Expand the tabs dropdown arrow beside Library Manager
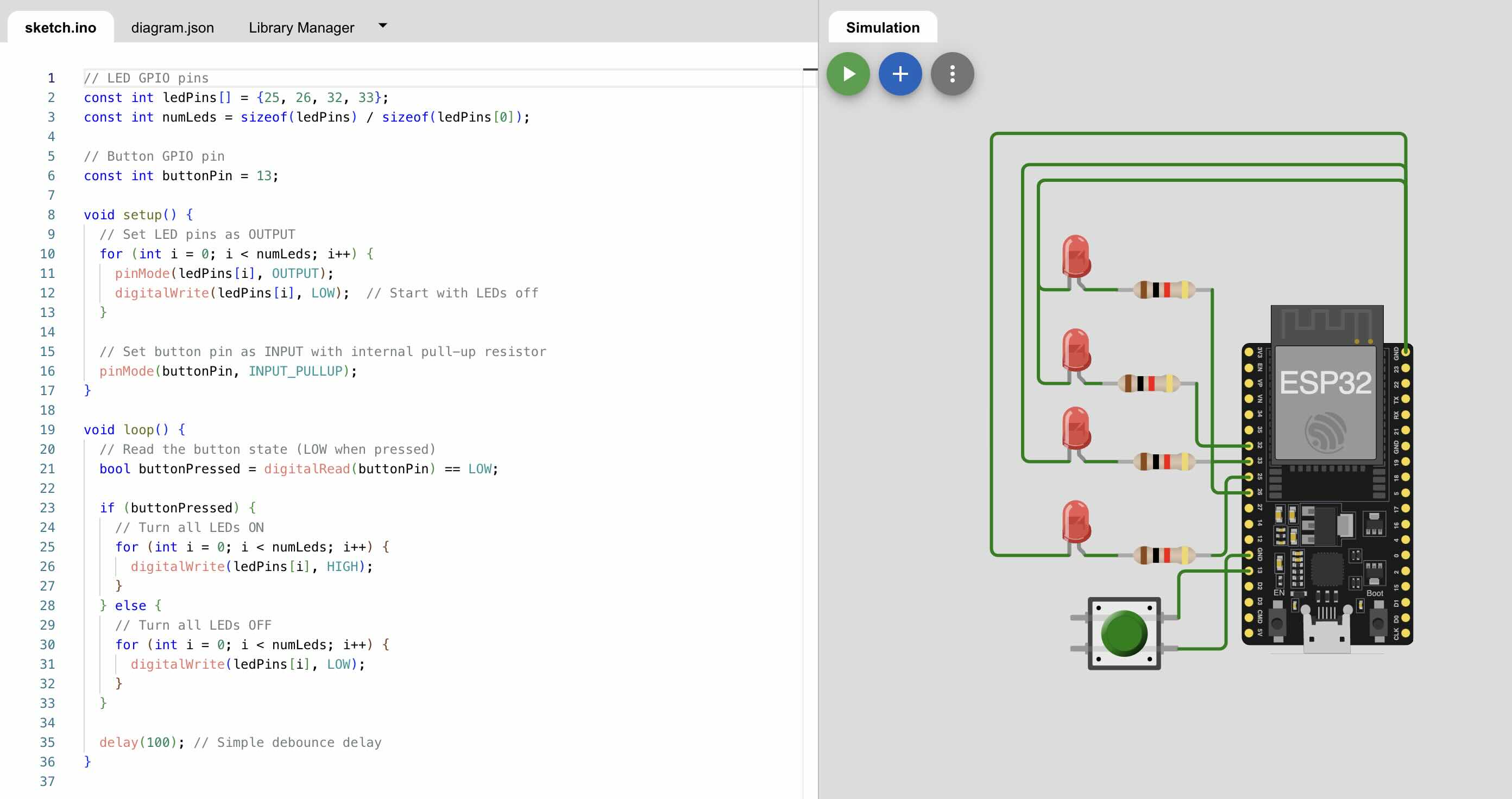 tap(383, 26)
